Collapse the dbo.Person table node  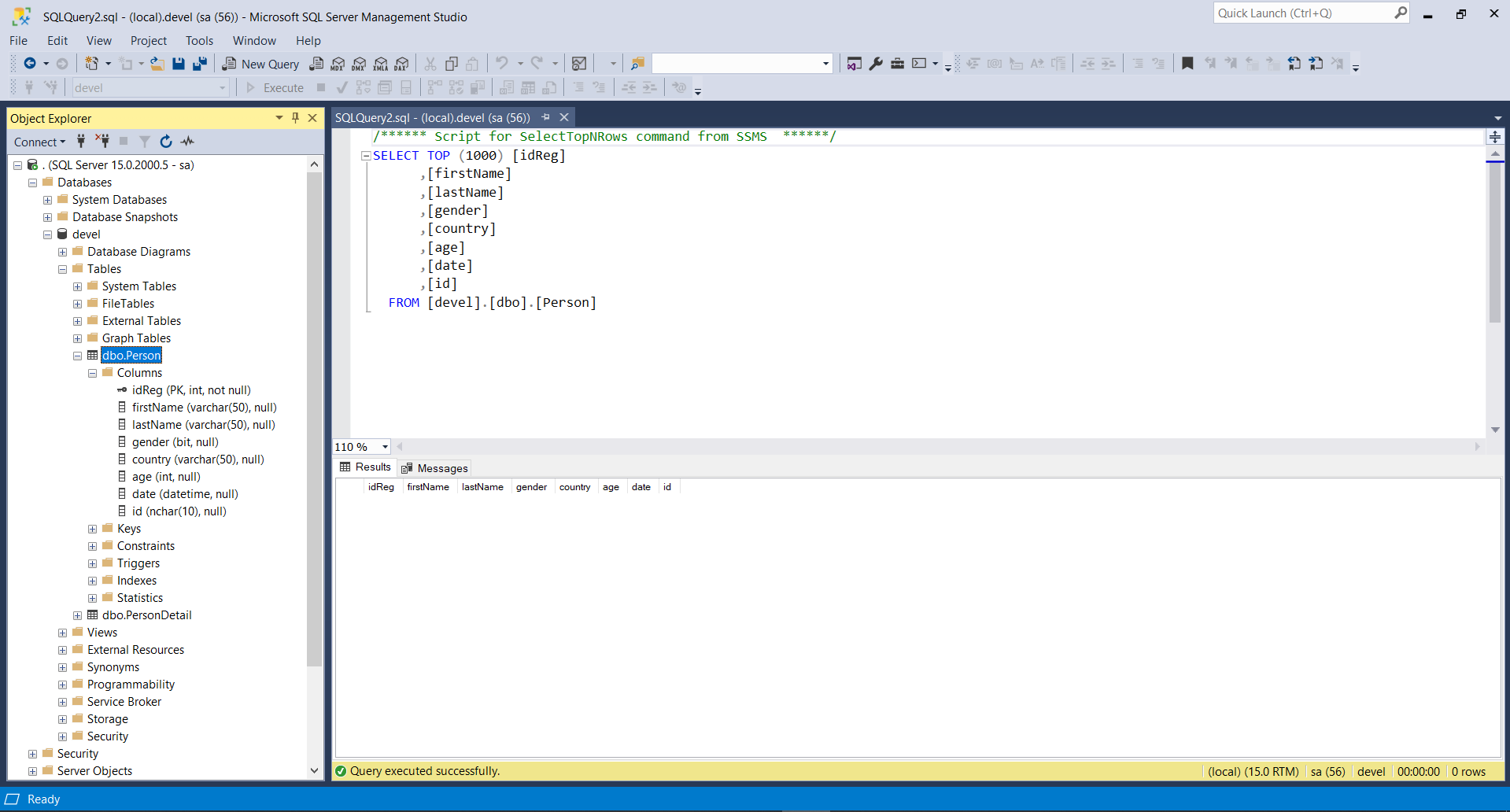[77, 356]
